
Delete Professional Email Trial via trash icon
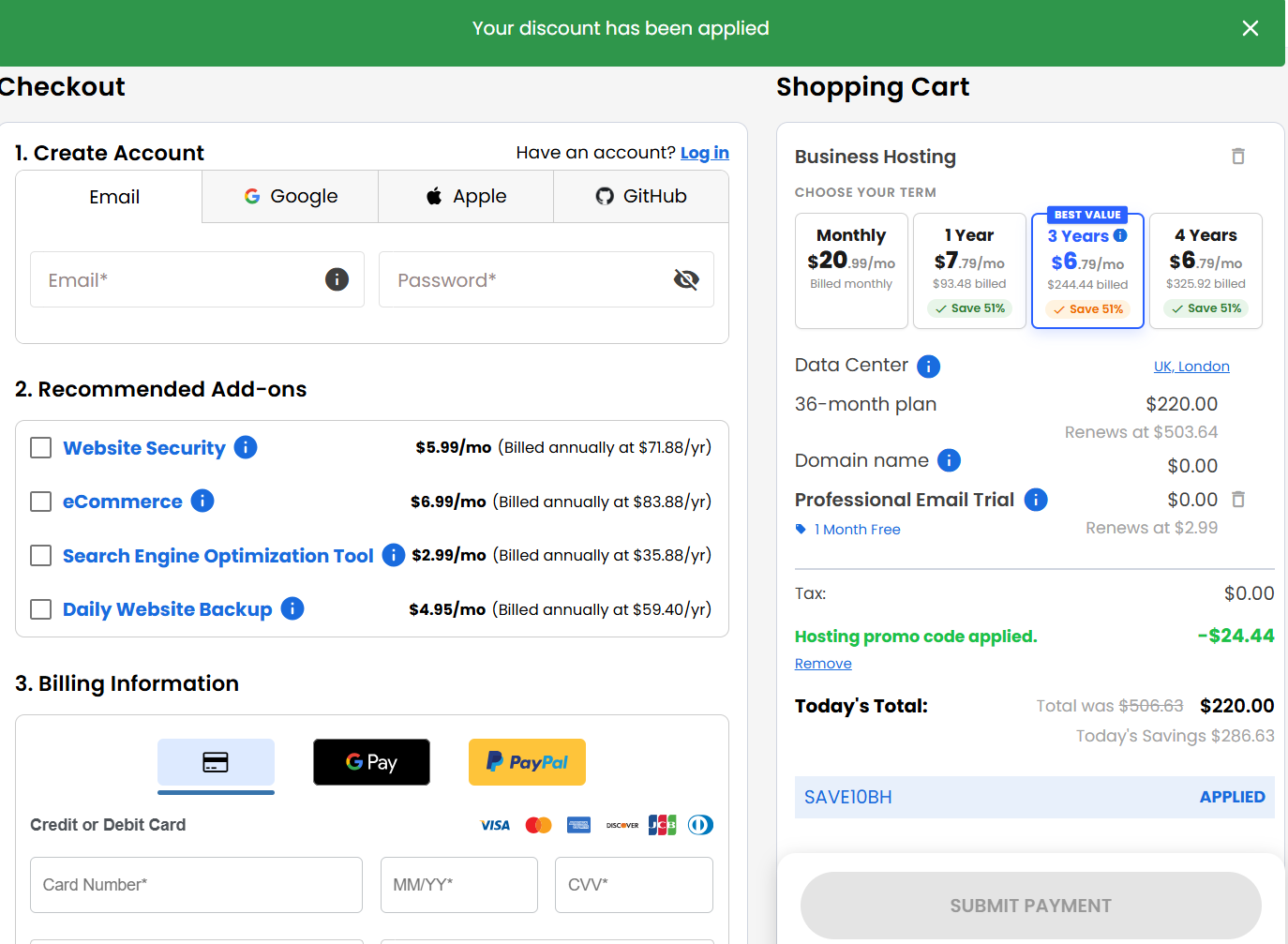click(x=1238, y=499)
